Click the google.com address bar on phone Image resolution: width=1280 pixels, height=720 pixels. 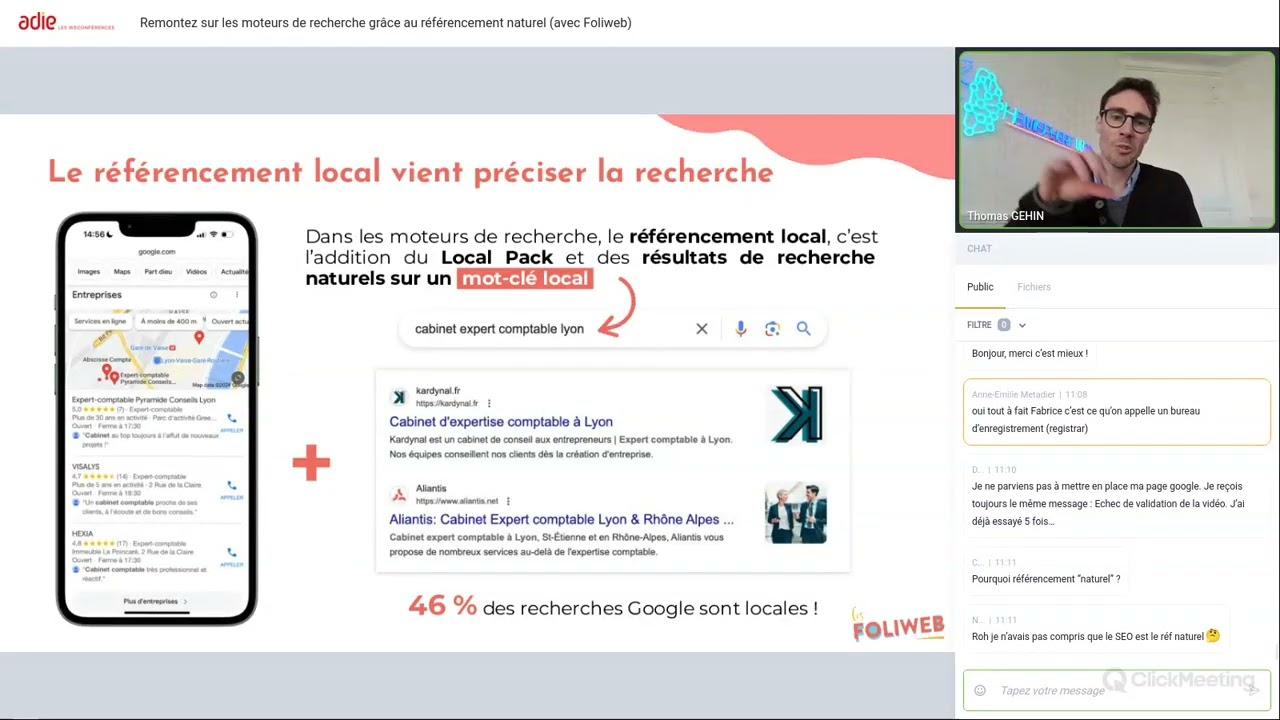point(157,252)
